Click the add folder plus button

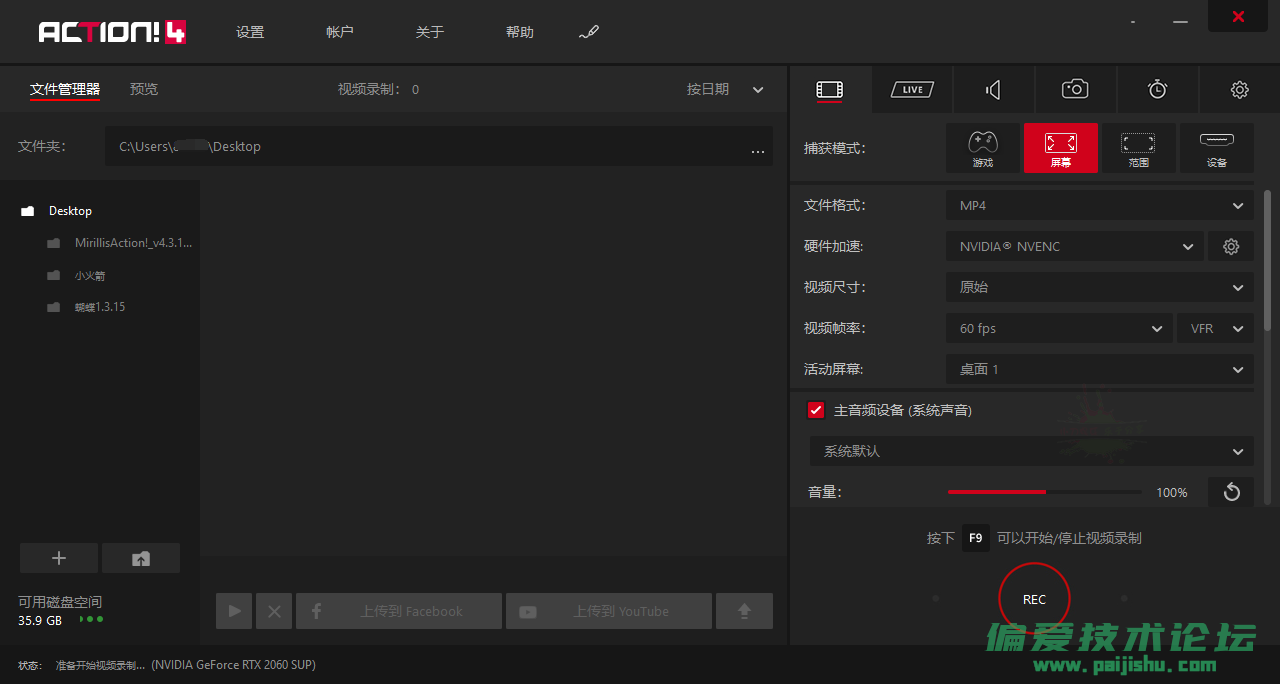click(59, 558)
